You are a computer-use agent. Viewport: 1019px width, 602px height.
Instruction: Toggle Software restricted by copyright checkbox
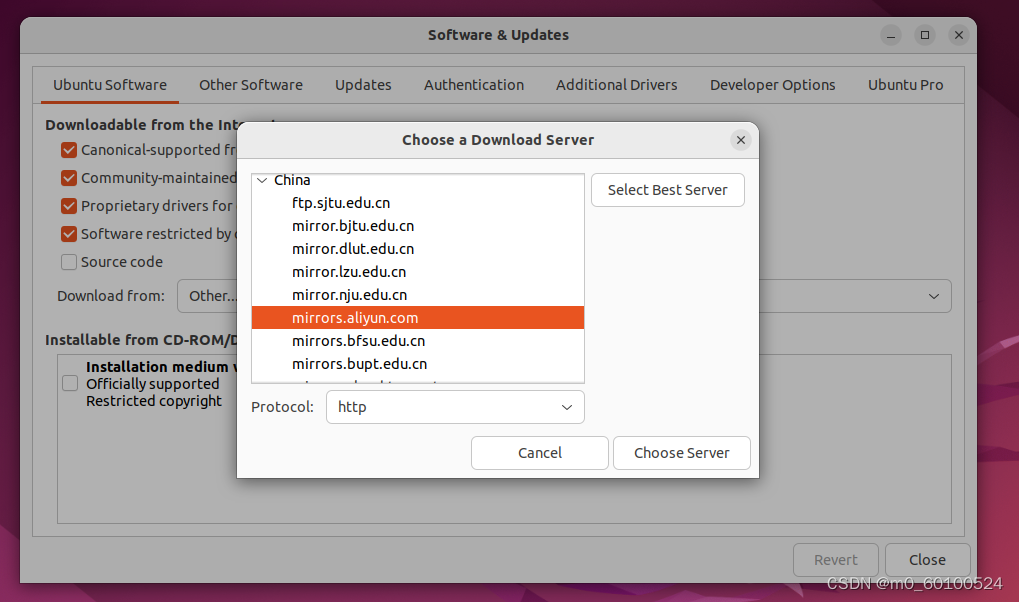(69, 234)
